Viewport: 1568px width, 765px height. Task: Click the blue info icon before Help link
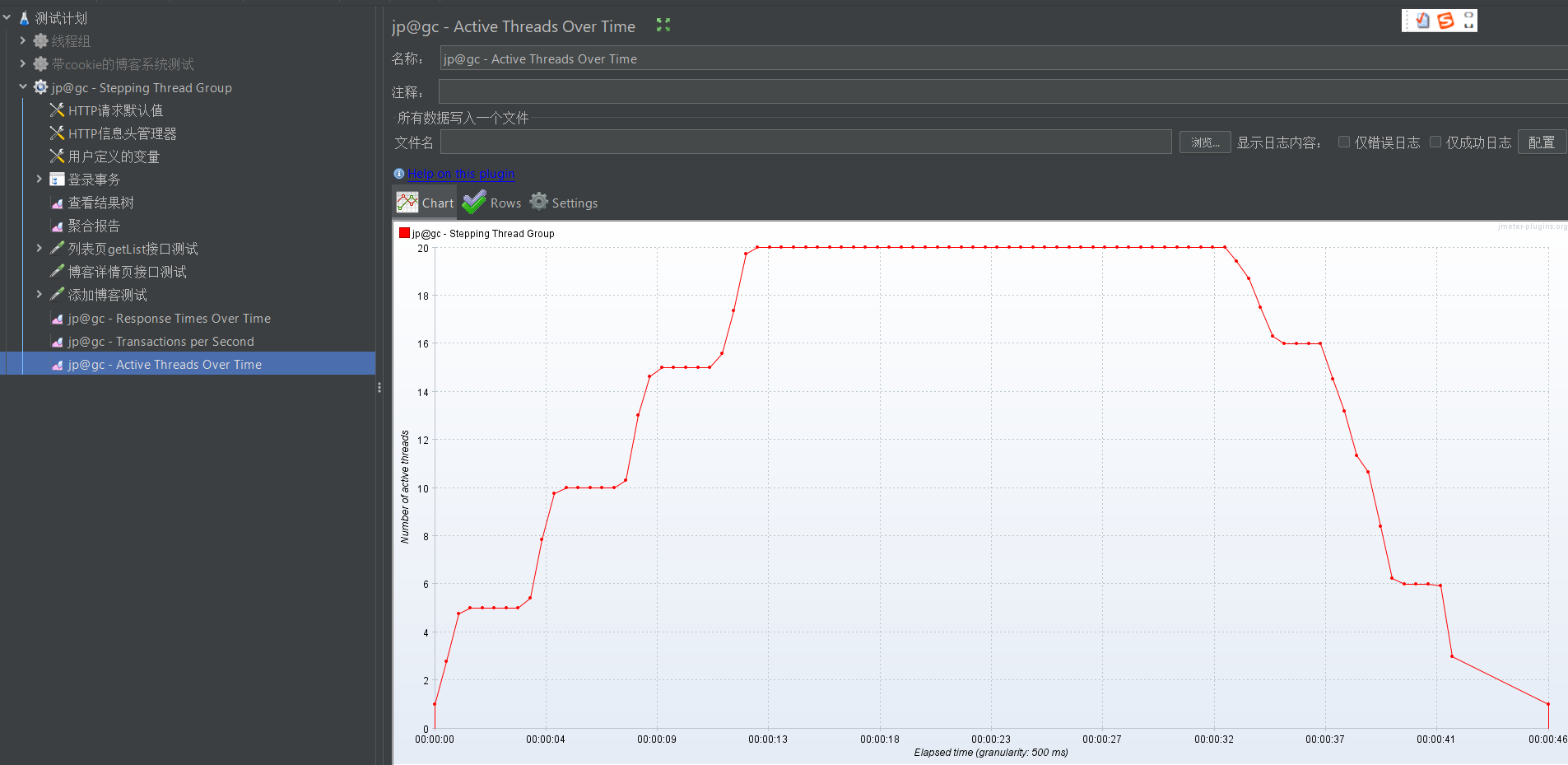pyautogui.click(x=399, y=174)
